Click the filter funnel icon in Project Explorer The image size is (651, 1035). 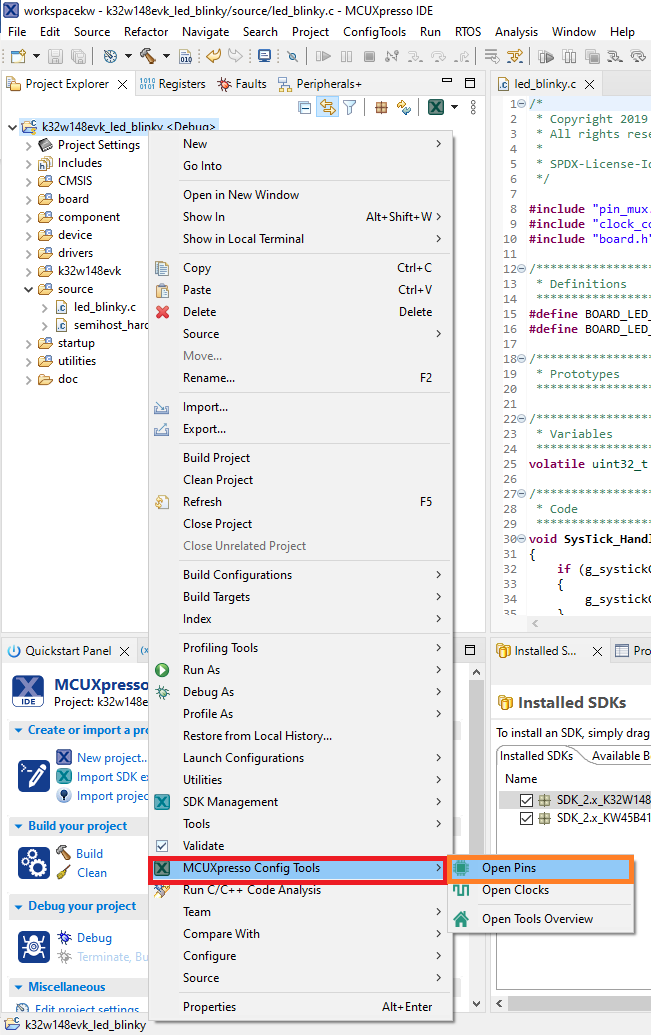tap(349, 108)
